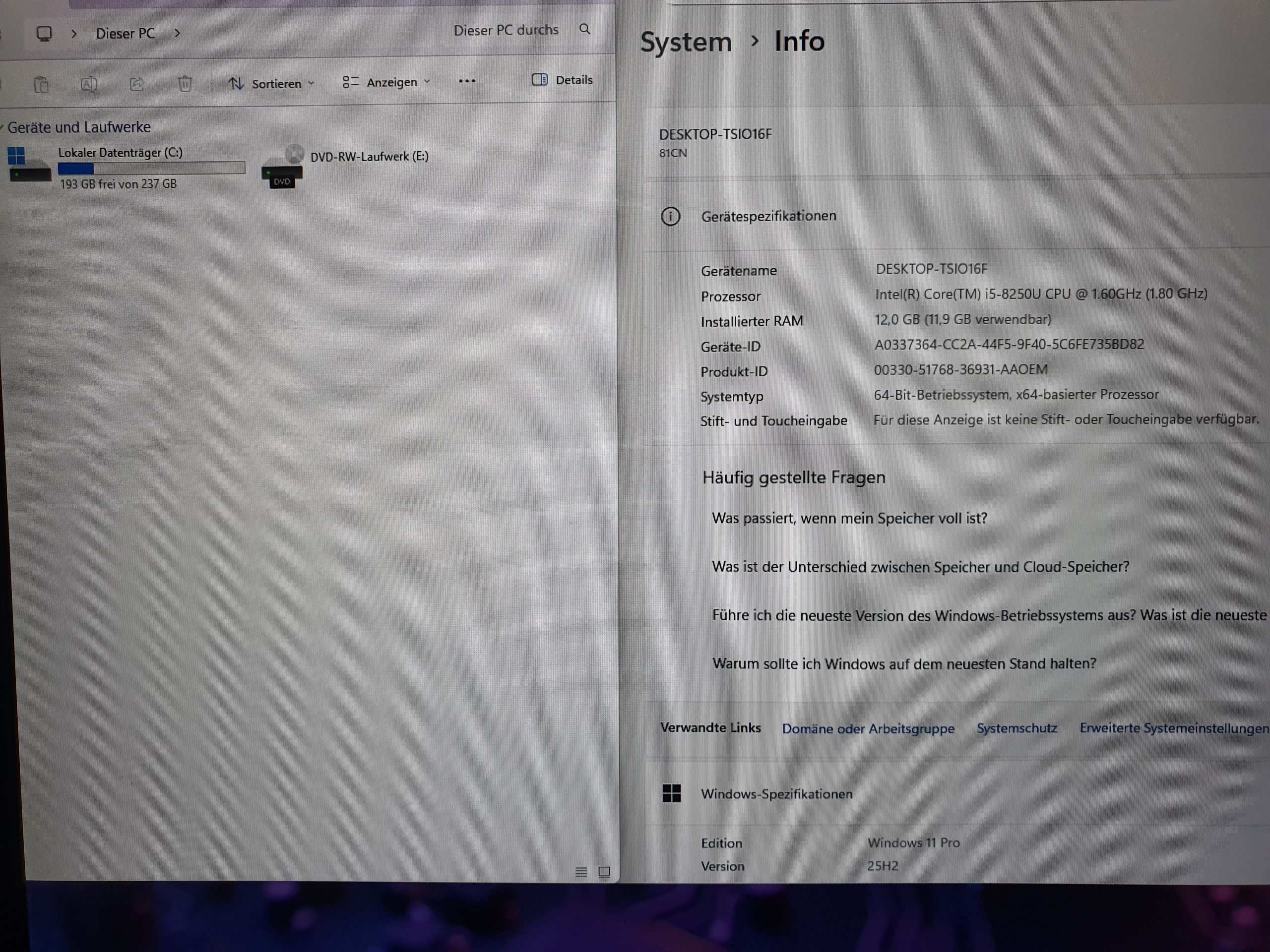Open Domäne oder Arbeitsgruppe link
The height and width of the screenshot is (952, 1270).
[x=868, y=729]
